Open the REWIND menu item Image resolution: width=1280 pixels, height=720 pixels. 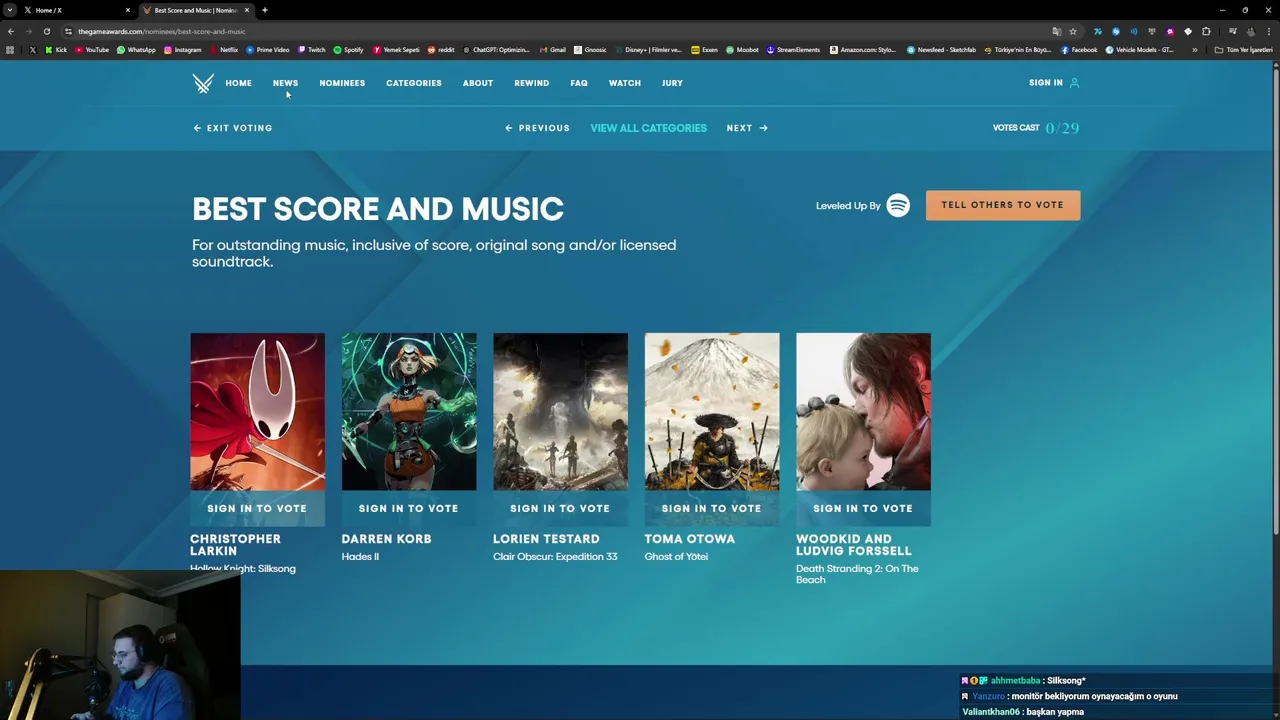(531, 83)
